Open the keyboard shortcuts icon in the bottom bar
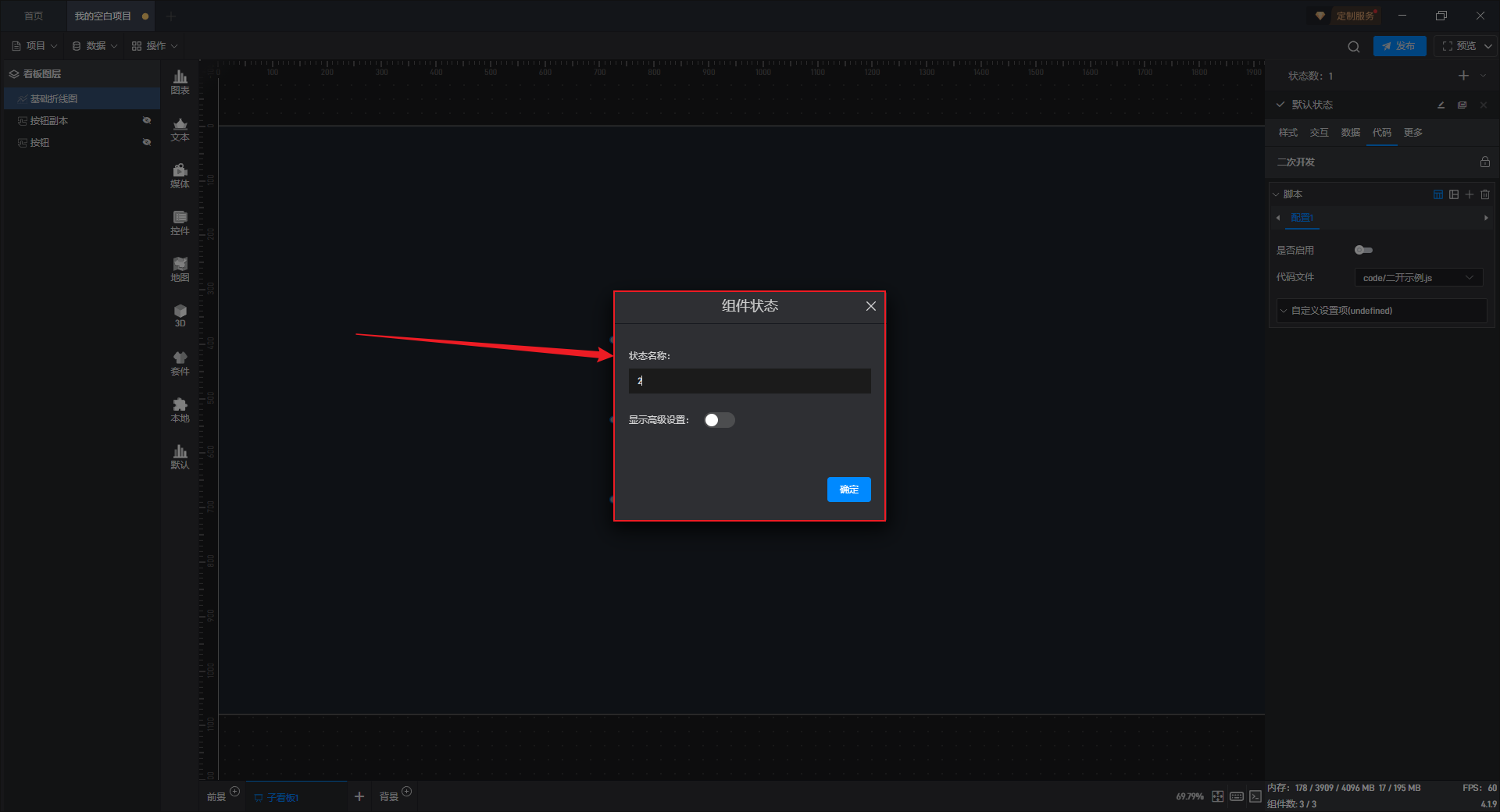This screenshot has width=1500, height=812. pos(1236,796)
